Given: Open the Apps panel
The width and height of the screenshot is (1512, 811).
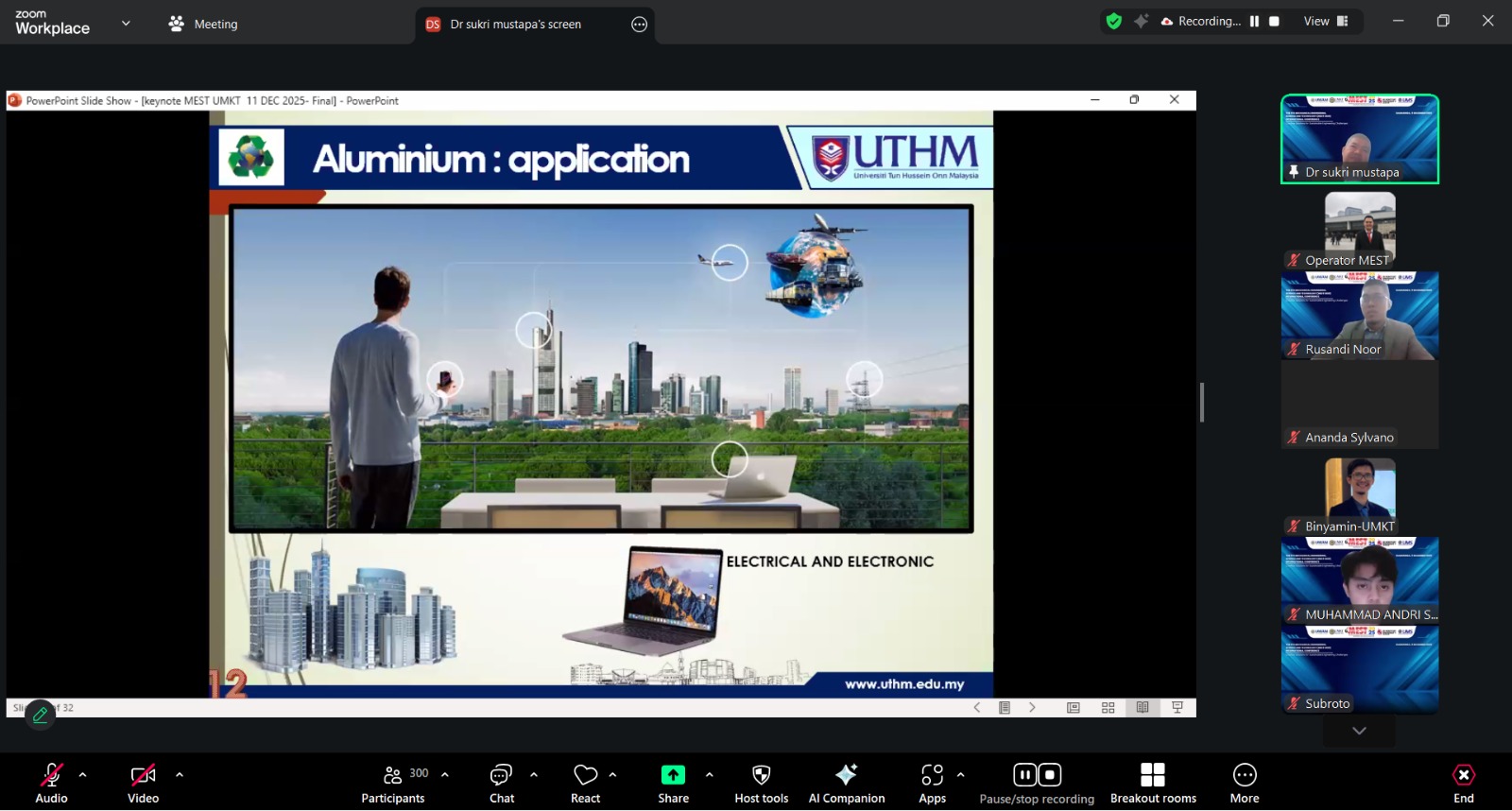Looking at the screenshot, I should (932, 783).
